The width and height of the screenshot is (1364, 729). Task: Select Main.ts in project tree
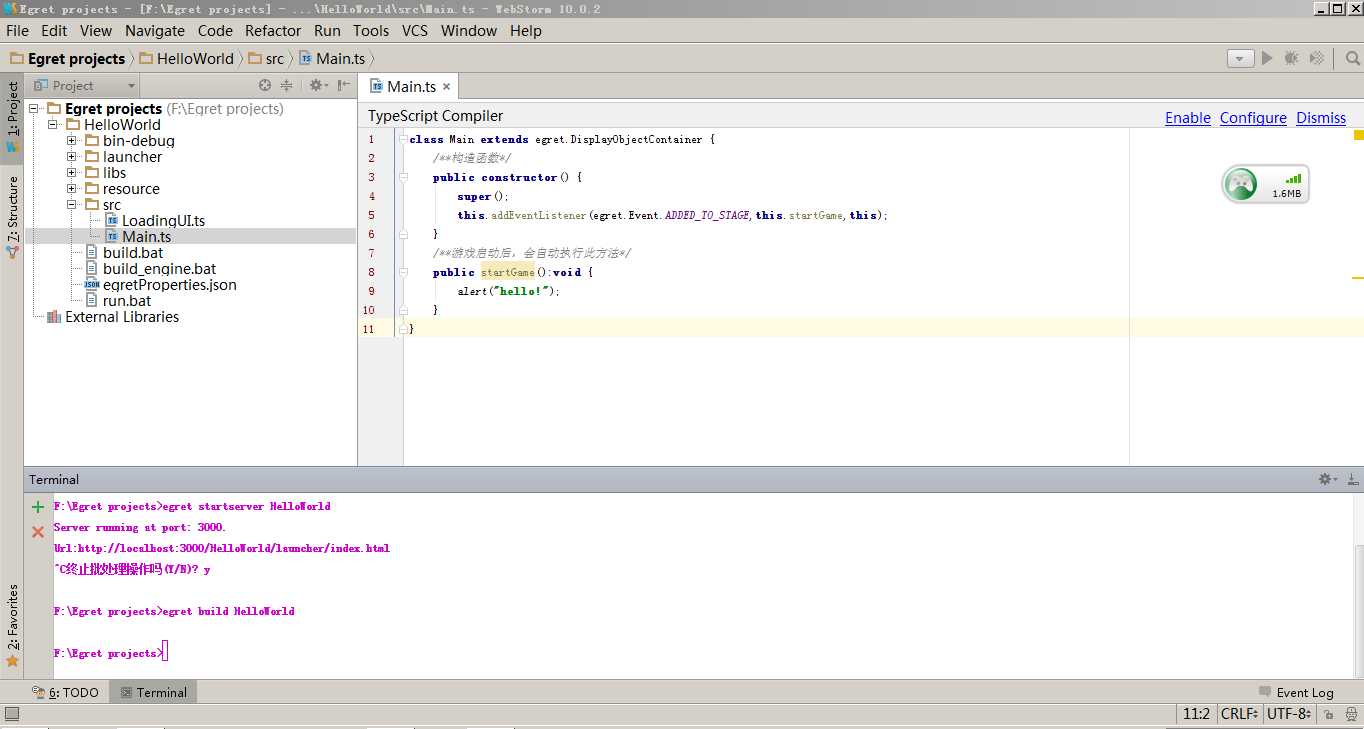[x=138, y=237]
